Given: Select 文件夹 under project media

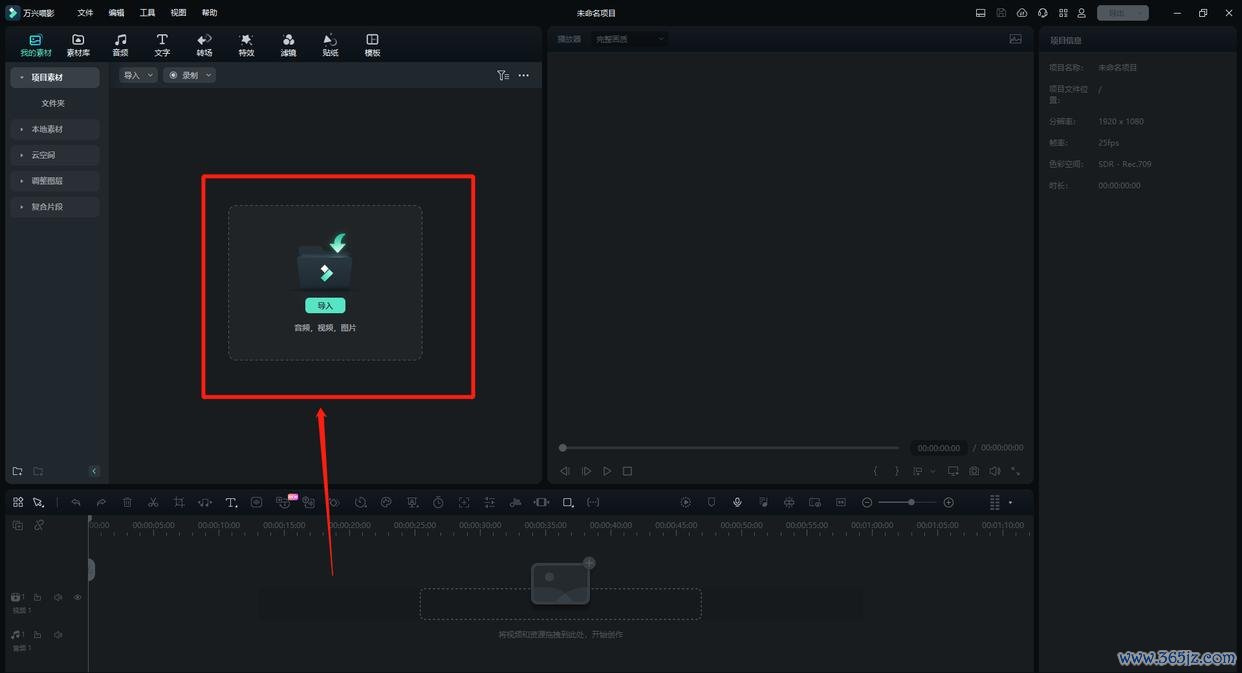Looking at the screenshot, I should pyautogui.click(x=53, y=103).
